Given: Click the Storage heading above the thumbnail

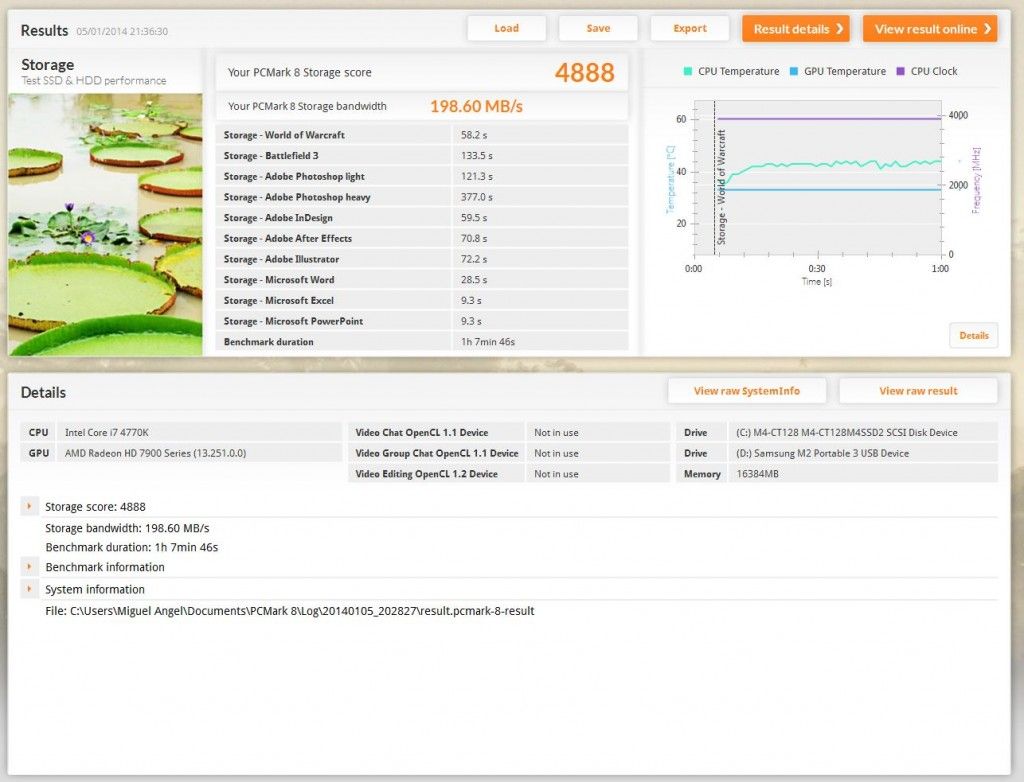Looking at the screenshot, I should (x=47, y=65).
